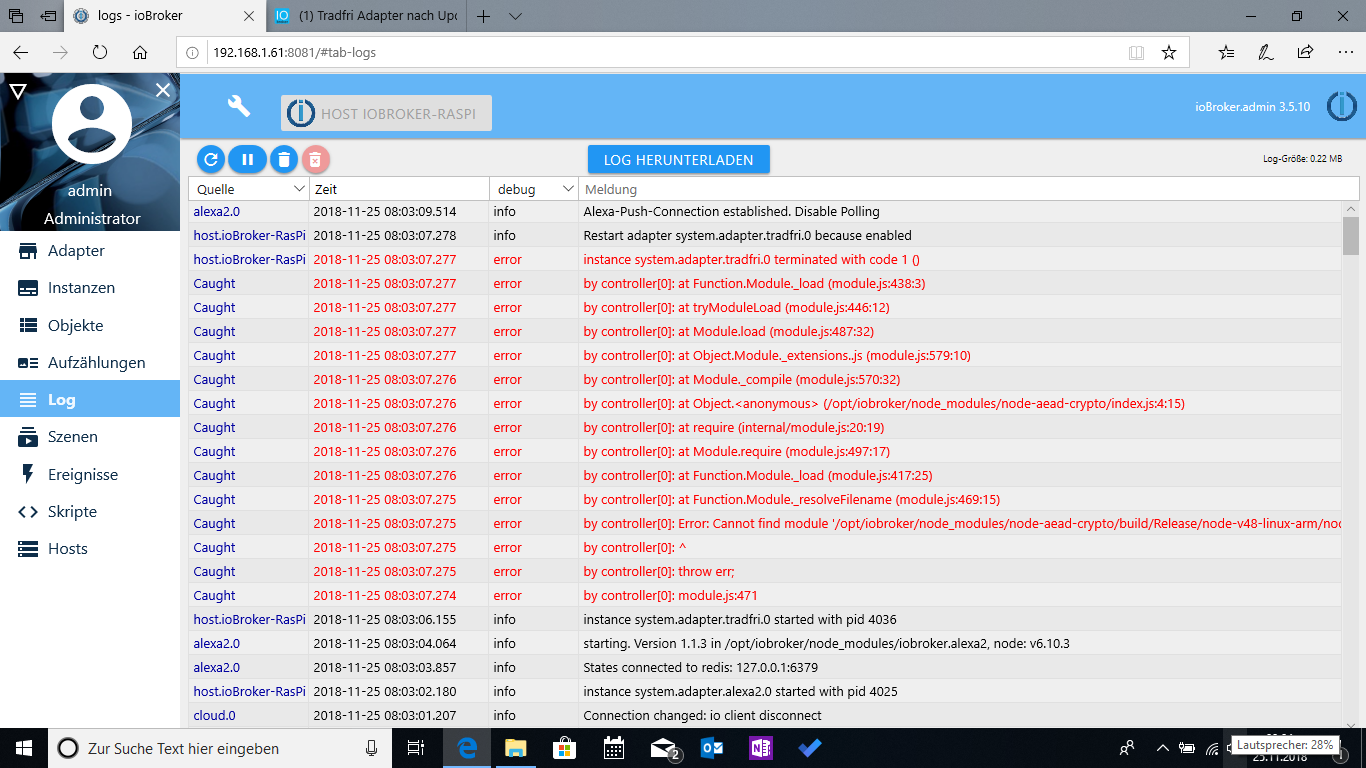Viewport: 1366px width, 768px height.
Task: Click the Meldung filter input field
Action: click(x=969, y=189)
